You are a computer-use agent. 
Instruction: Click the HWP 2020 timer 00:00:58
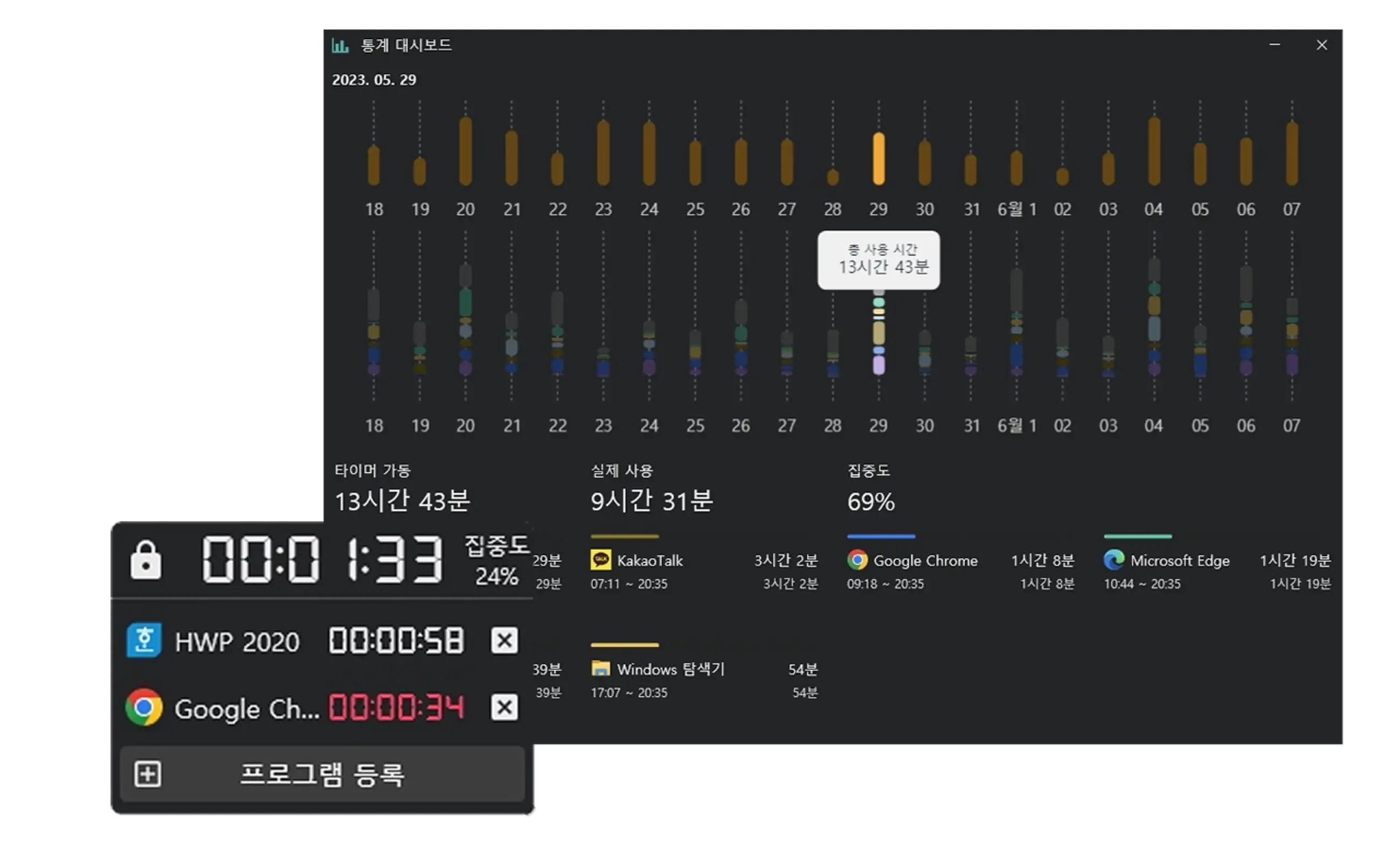point(397,641)
